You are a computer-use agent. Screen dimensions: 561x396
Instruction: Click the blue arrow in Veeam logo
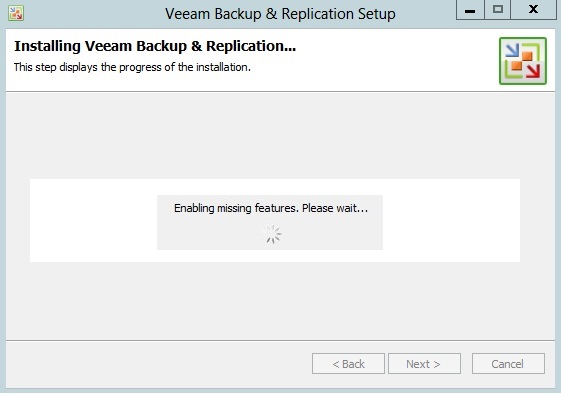point(512,50)
